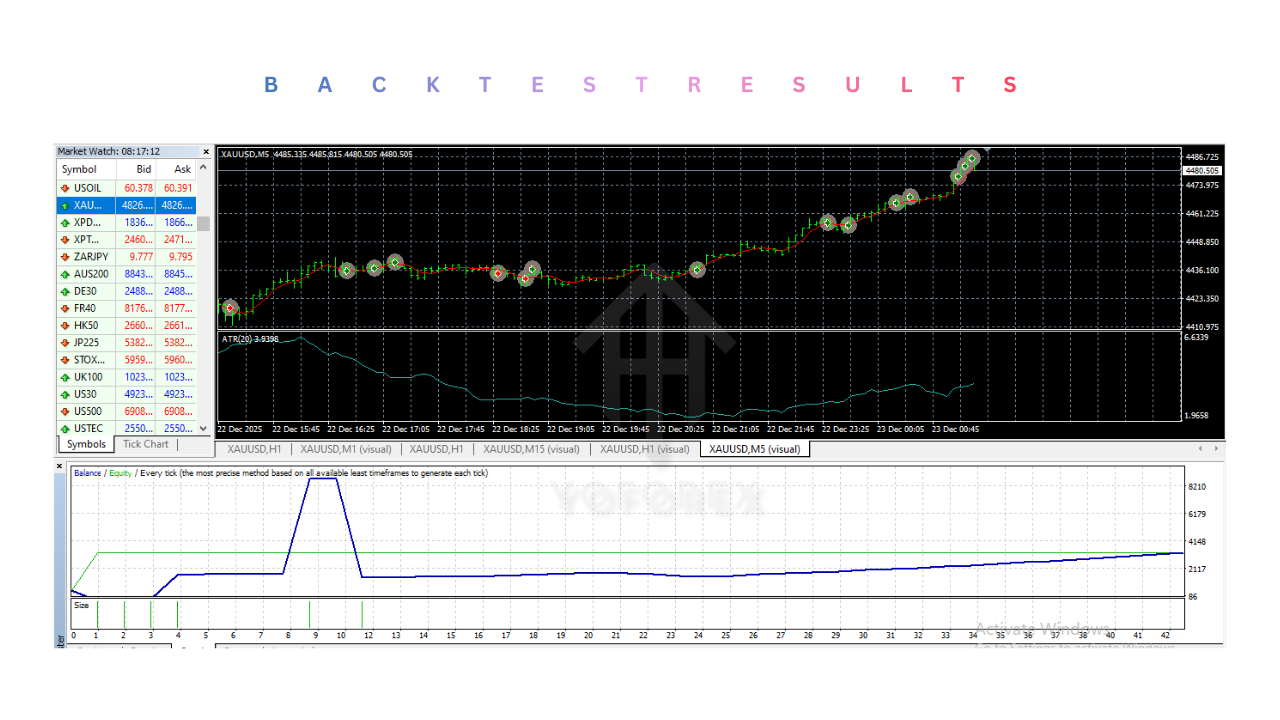Click the left chevron on the chart tab bar

[x=1198, y=449]
